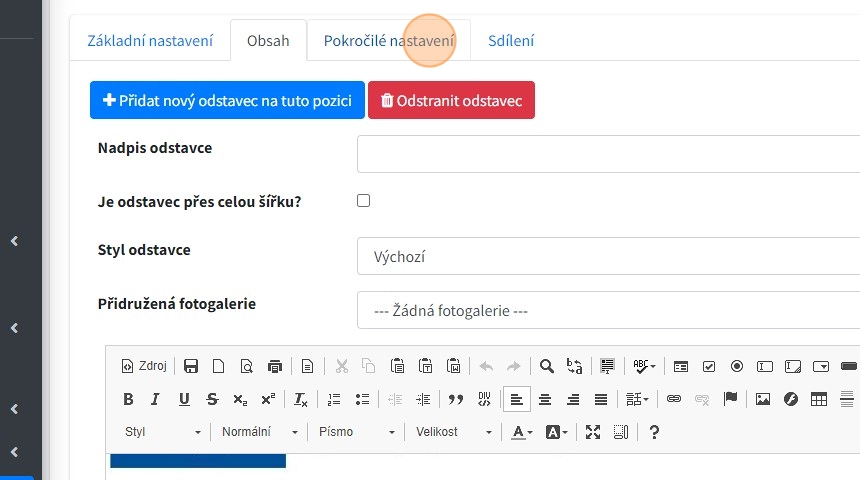Screen dimensions: 860x480
Task: Click Přidat nový odstavec na tuto pozici
Action: (x=227, y=101)
